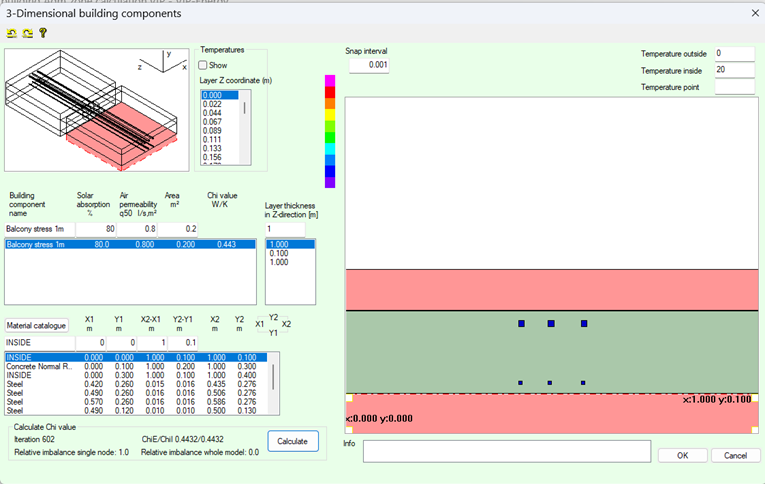Select the left small steel bar marker
This screenshot has height=484, width=765.
coord(521,383)
